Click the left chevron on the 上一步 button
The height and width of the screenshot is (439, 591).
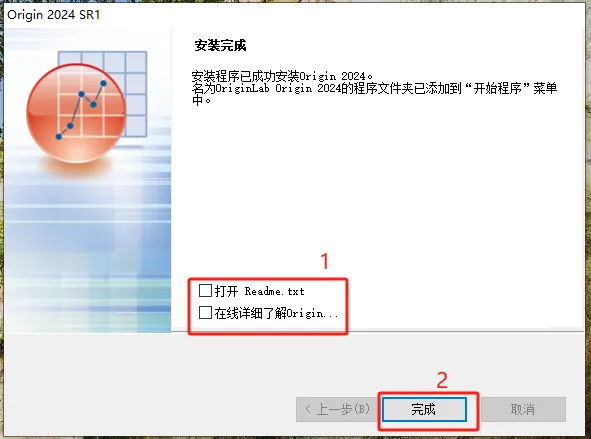click(308, 409)
